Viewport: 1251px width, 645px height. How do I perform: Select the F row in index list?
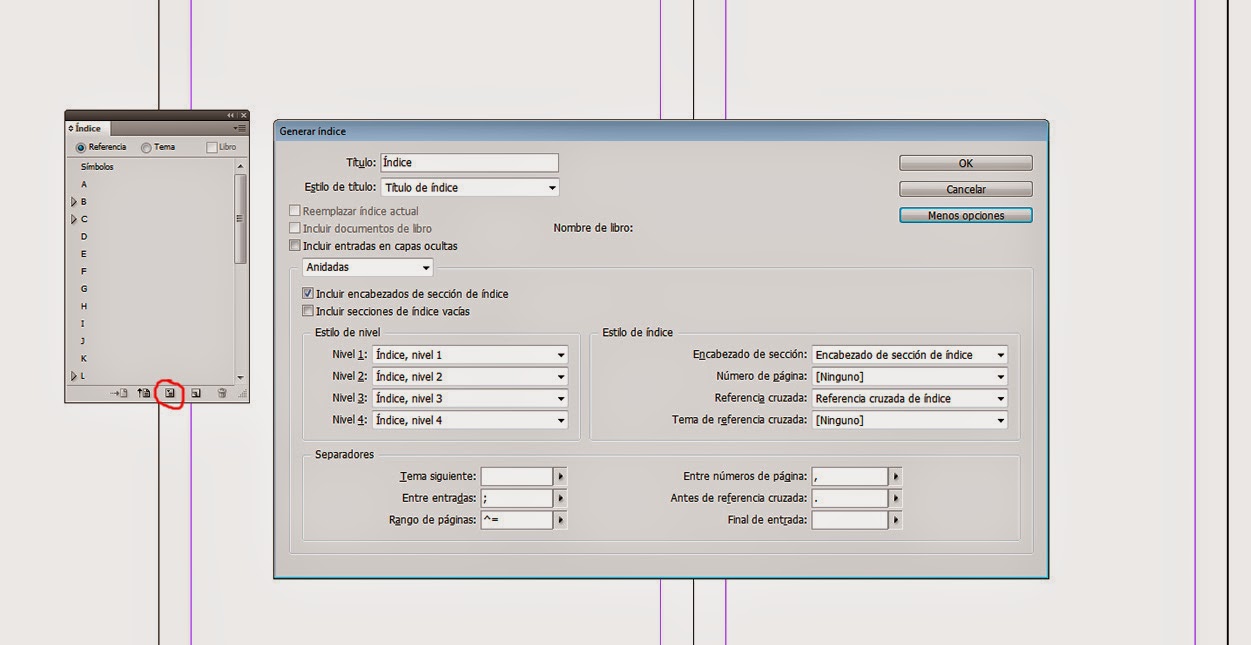[x=150, y=271]
